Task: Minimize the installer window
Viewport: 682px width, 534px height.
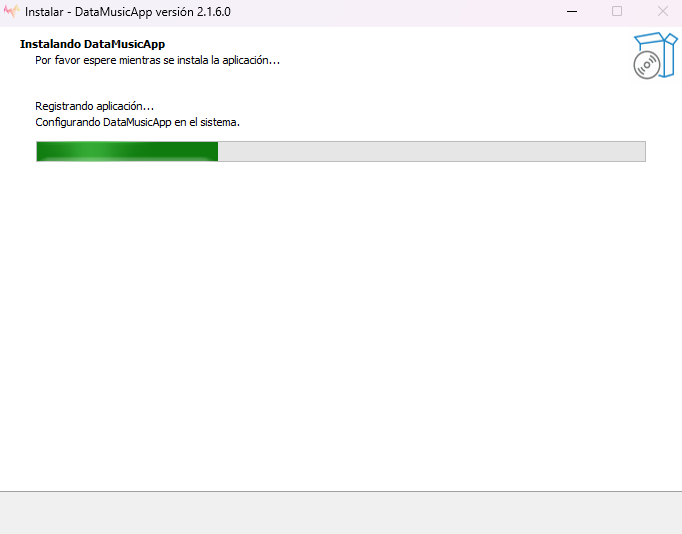Action: [572, 11]
